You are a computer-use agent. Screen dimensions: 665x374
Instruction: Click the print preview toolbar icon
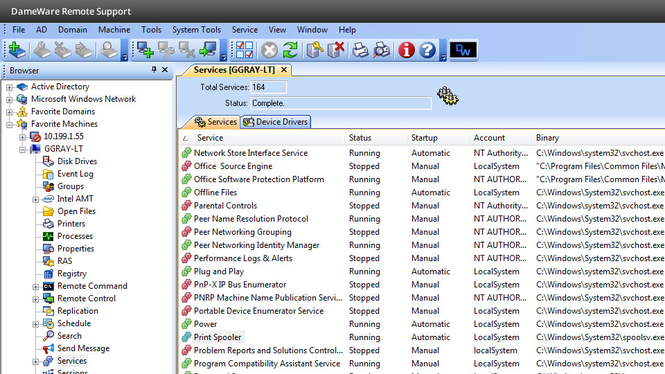pos(382,50)
